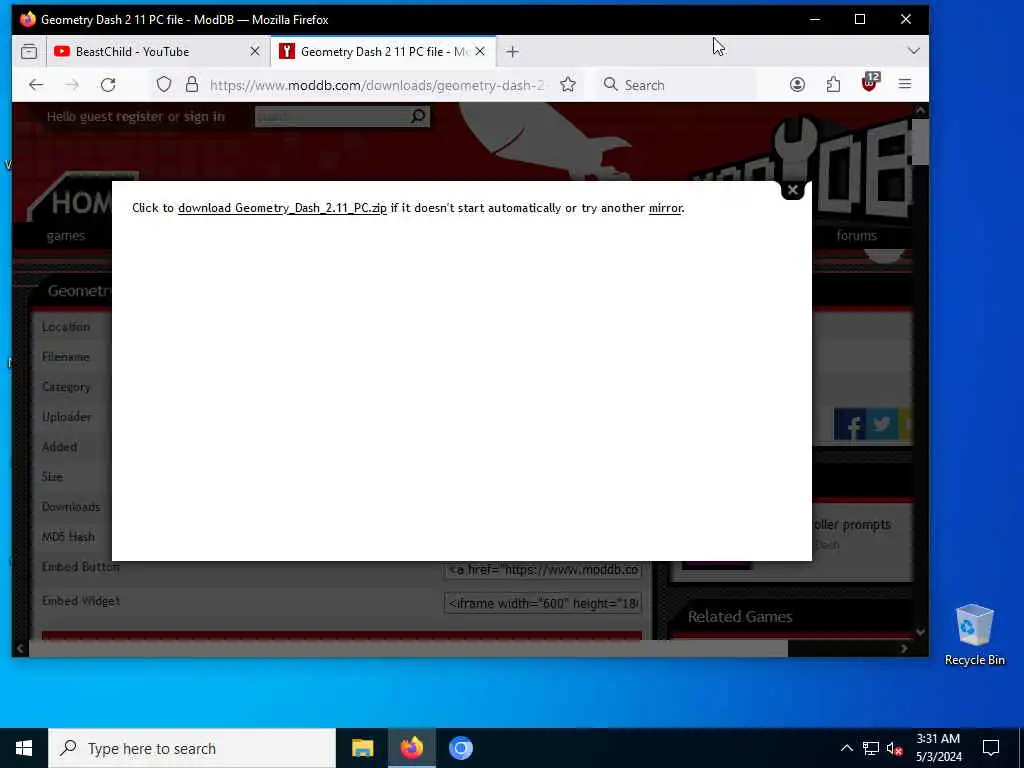Click the Embed Widget iframe code field
The image size is (1024, 768).
(543, 603)
